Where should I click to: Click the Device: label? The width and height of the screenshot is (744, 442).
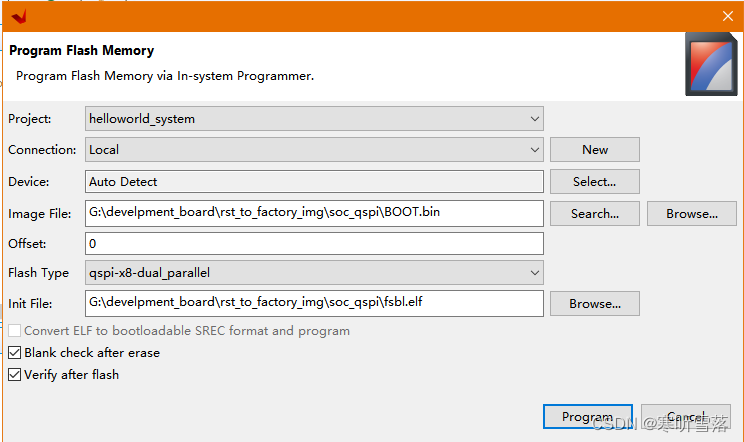(x=28, y=182)
